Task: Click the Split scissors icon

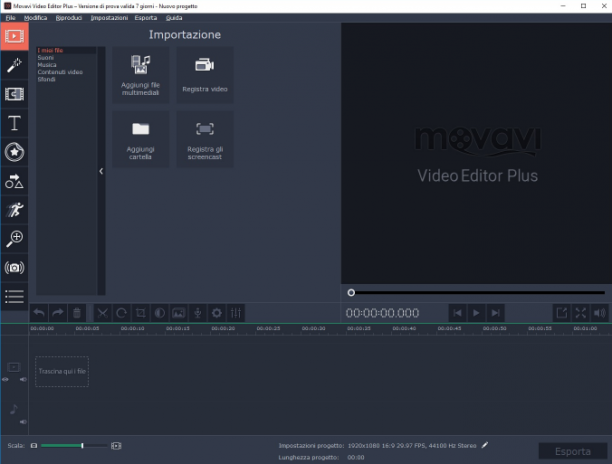Action: coord(103,313)
